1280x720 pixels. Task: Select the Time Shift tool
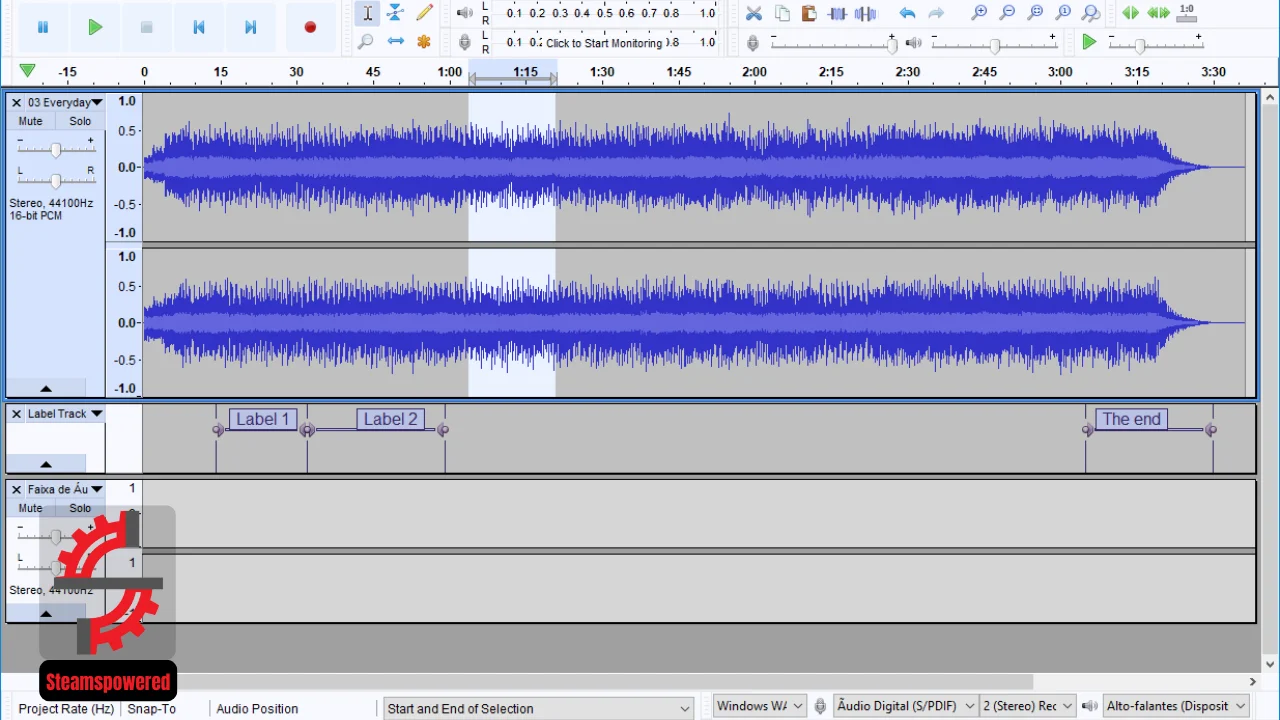[396, 41]
